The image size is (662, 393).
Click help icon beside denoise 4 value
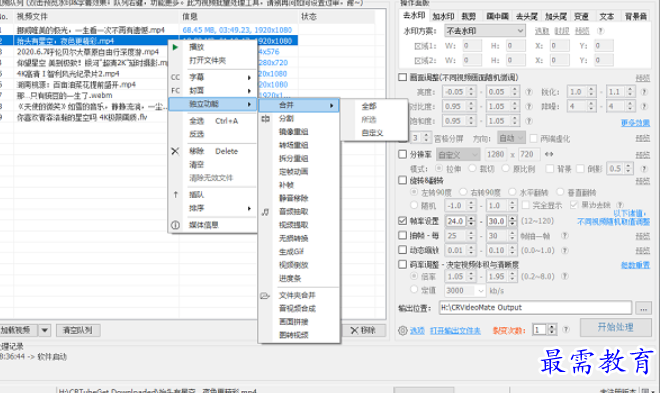pos(644,106)
